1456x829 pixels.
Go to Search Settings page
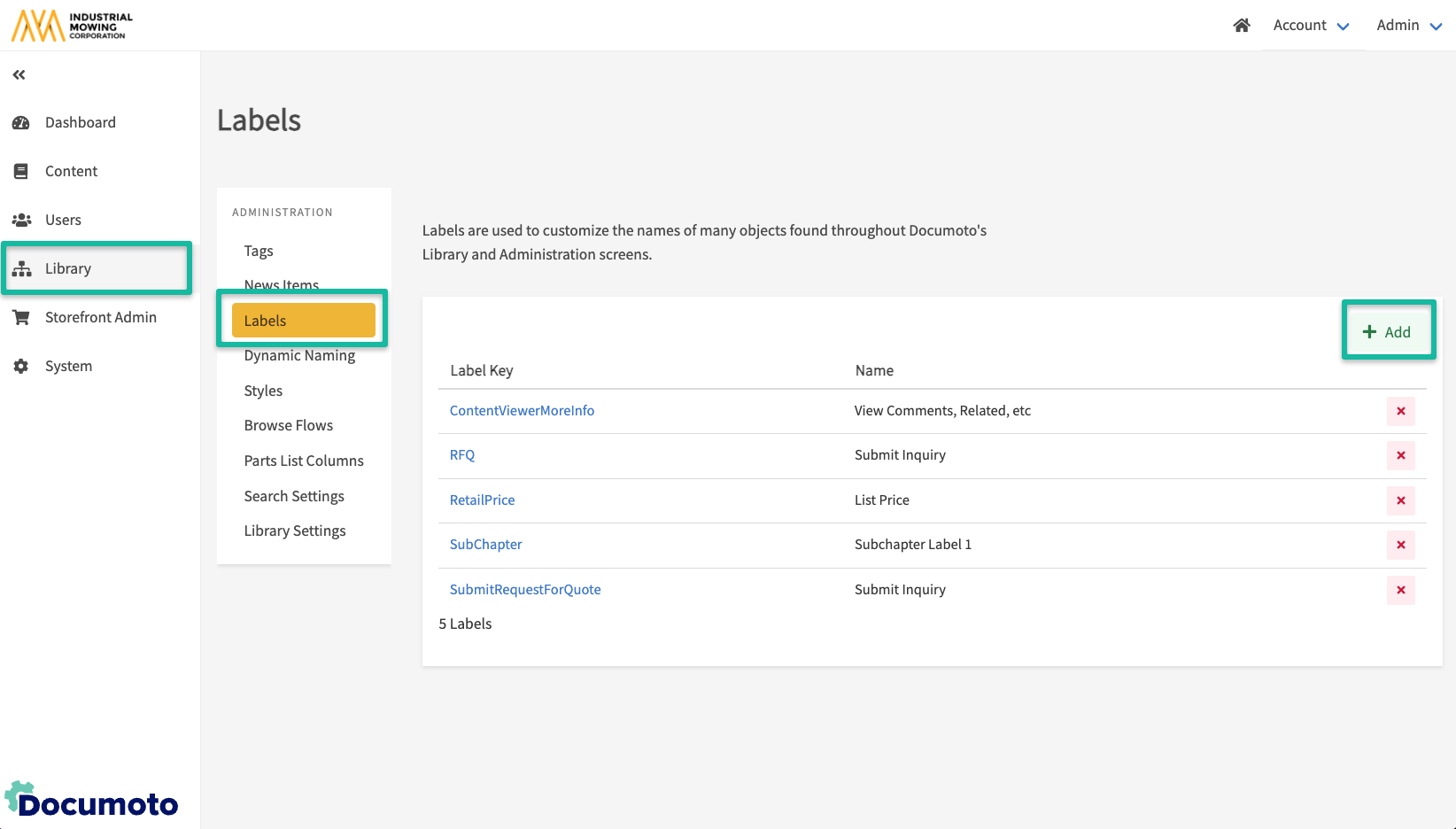(x=294, y=496)
